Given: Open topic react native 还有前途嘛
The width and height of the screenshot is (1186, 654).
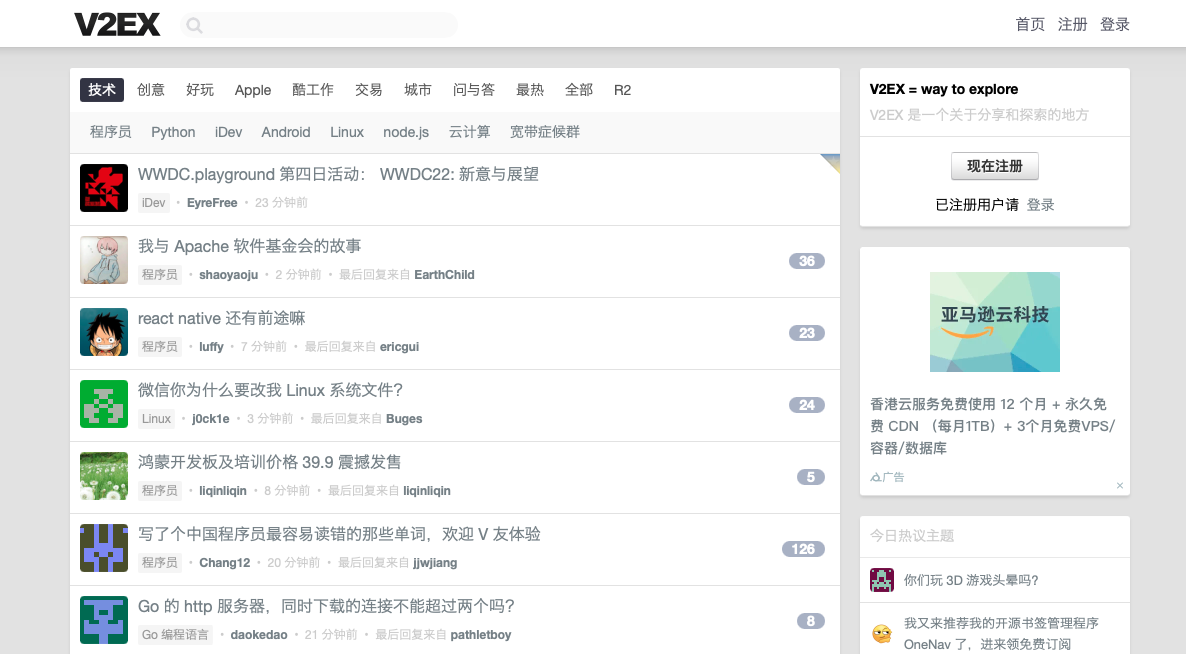Looking at the screenshot, I should 222,318.
